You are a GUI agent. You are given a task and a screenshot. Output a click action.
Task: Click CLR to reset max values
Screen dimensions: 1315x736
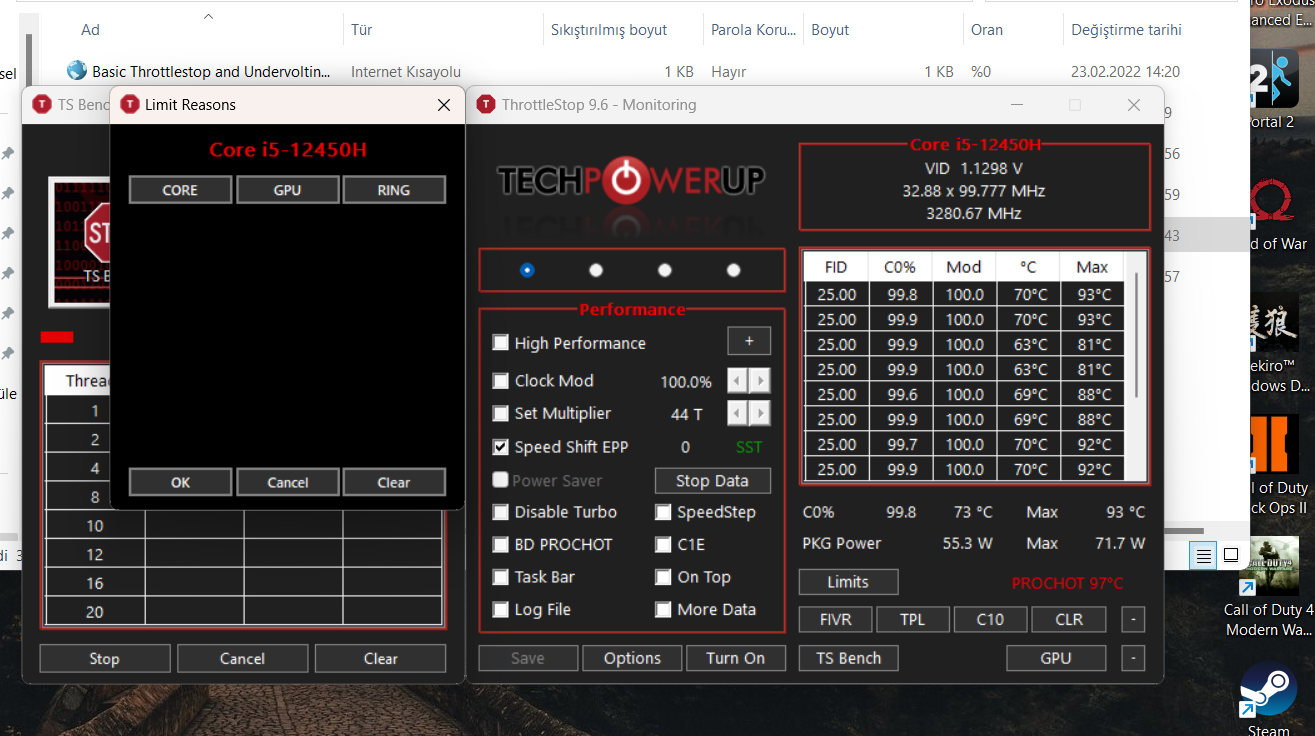click(x=1069, y=619)
